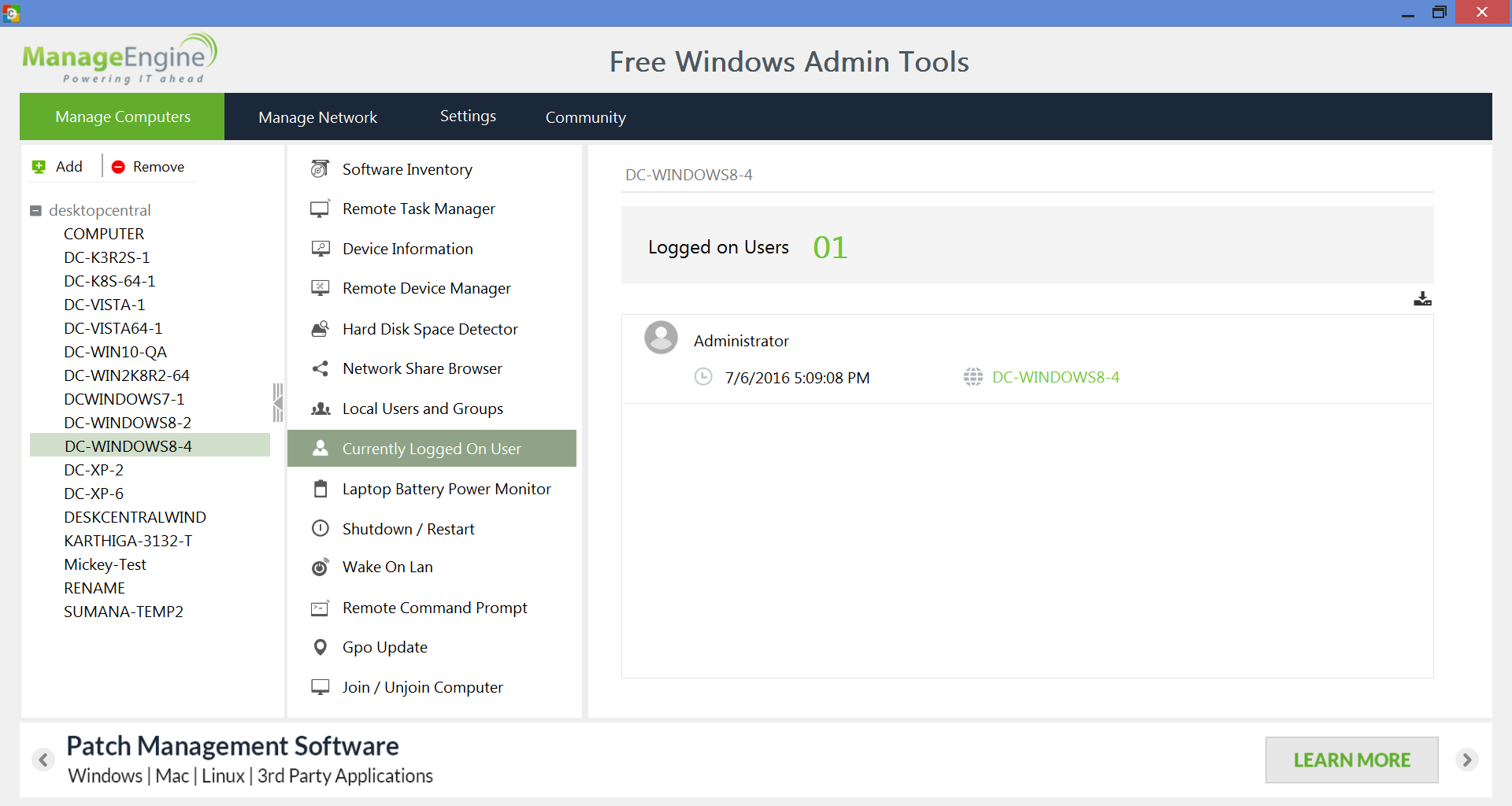Click the Device Information icon
The height and width of the screenshot is (806, 1512).
pyautogui.click(x=320, y=249)
